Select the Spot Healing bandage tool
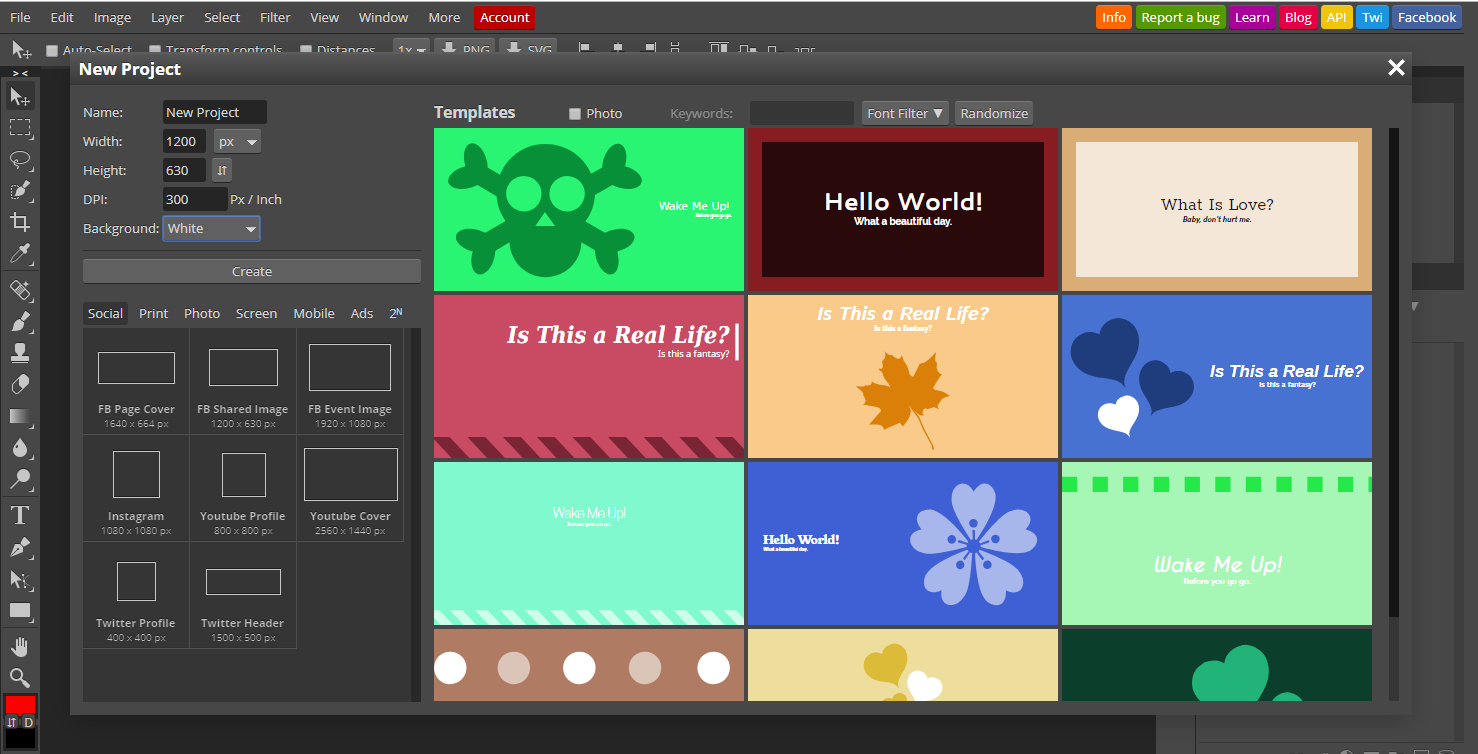The height and width of the screenshot is (754, 1478). [20, 290]
